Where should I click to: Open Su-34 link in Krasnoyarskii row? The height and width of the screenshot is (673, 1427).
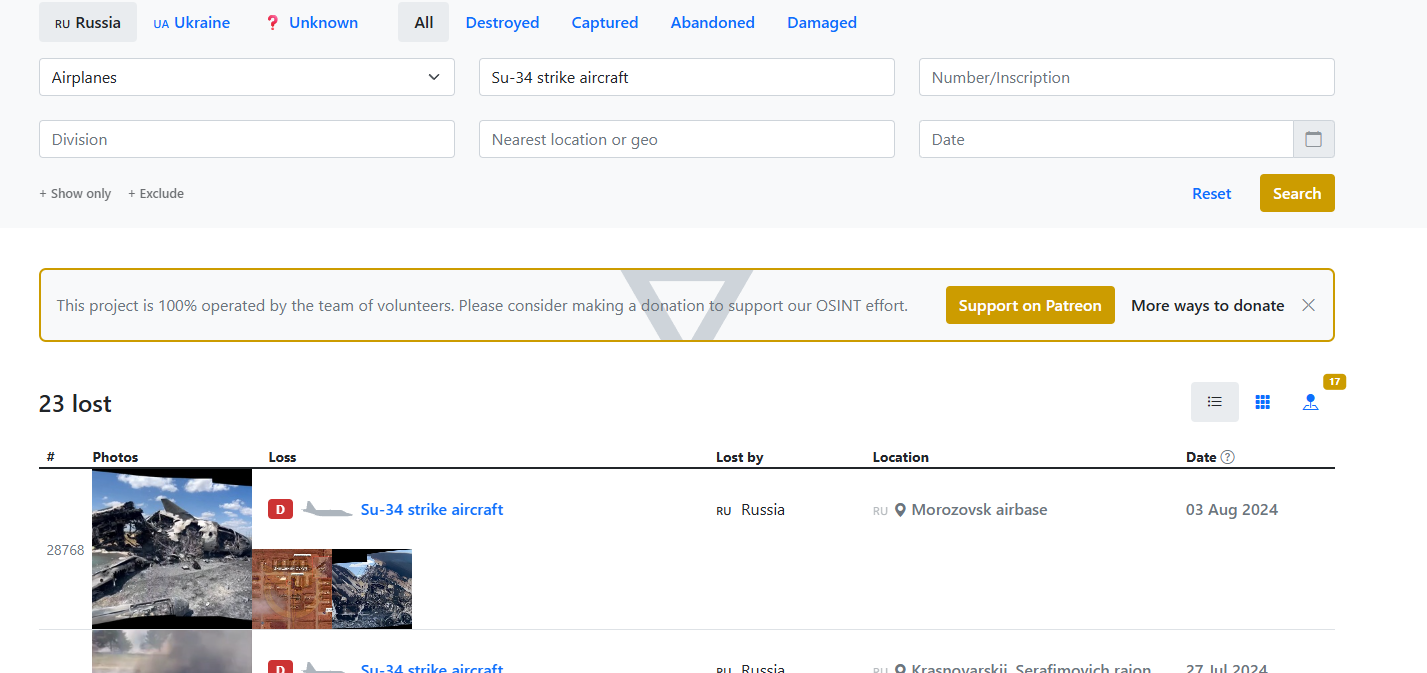click(432, 668)
